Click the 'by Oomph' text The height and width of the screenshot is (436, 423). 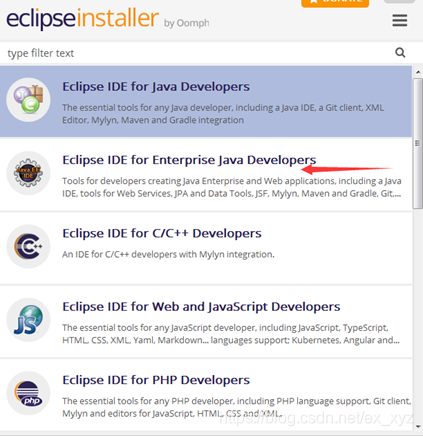click(187, 23)
